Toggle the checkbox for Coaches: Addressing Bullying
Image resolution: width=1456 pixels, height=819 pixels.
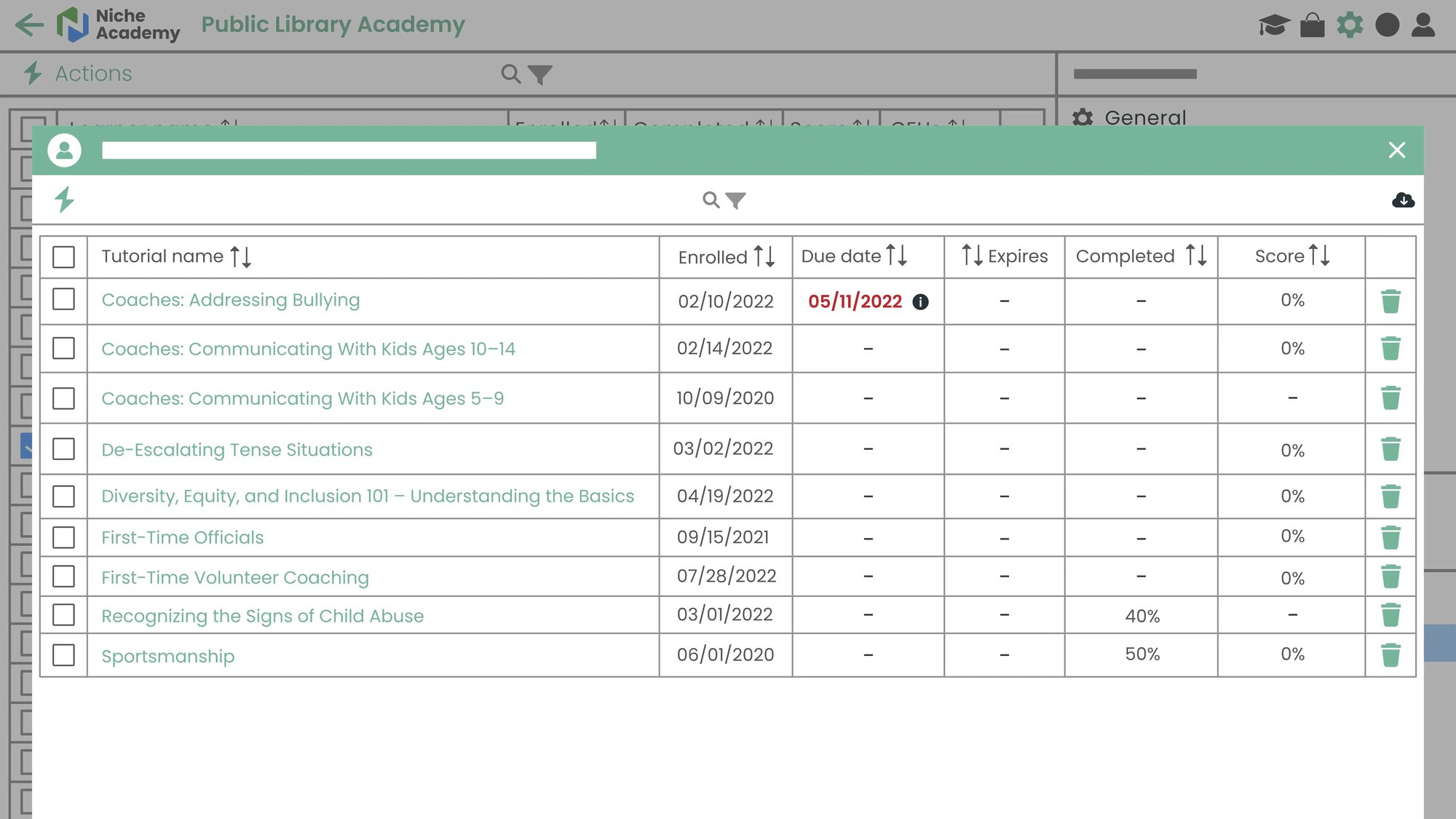(64, 300)
